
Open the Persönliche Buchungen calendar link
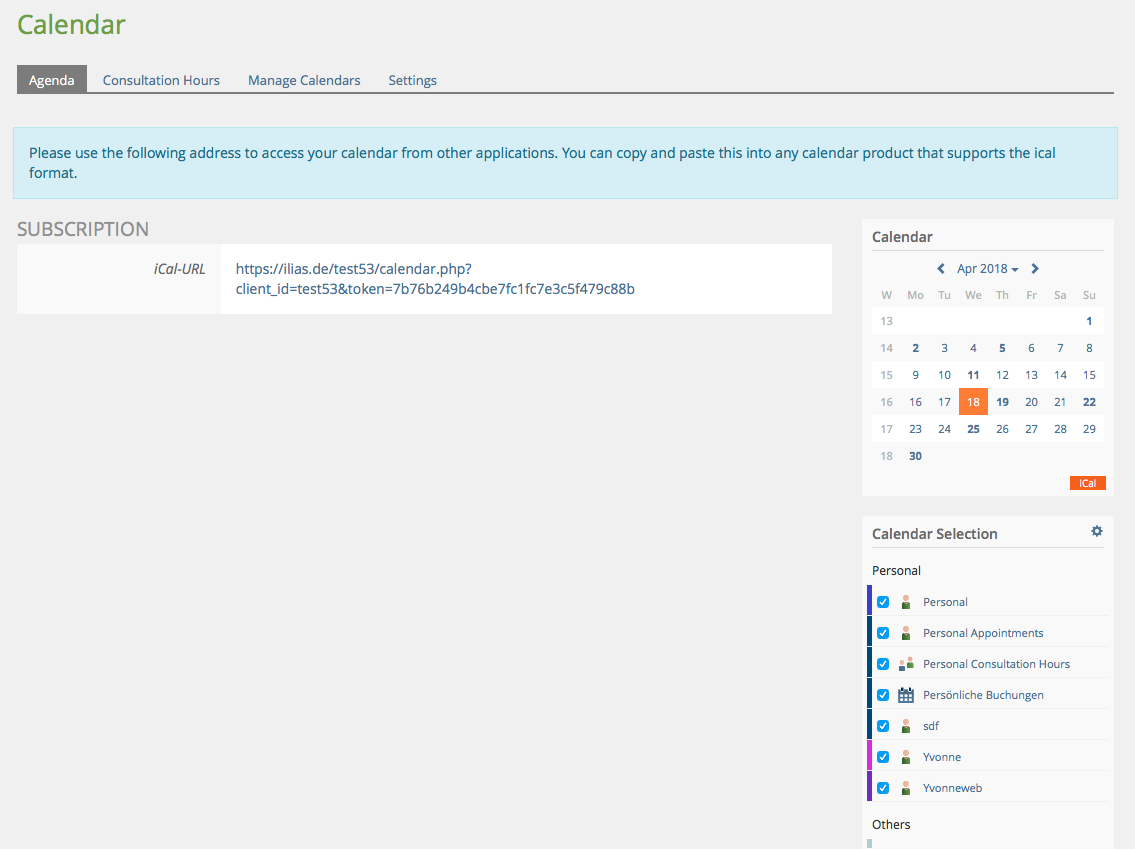coord(983,695)
